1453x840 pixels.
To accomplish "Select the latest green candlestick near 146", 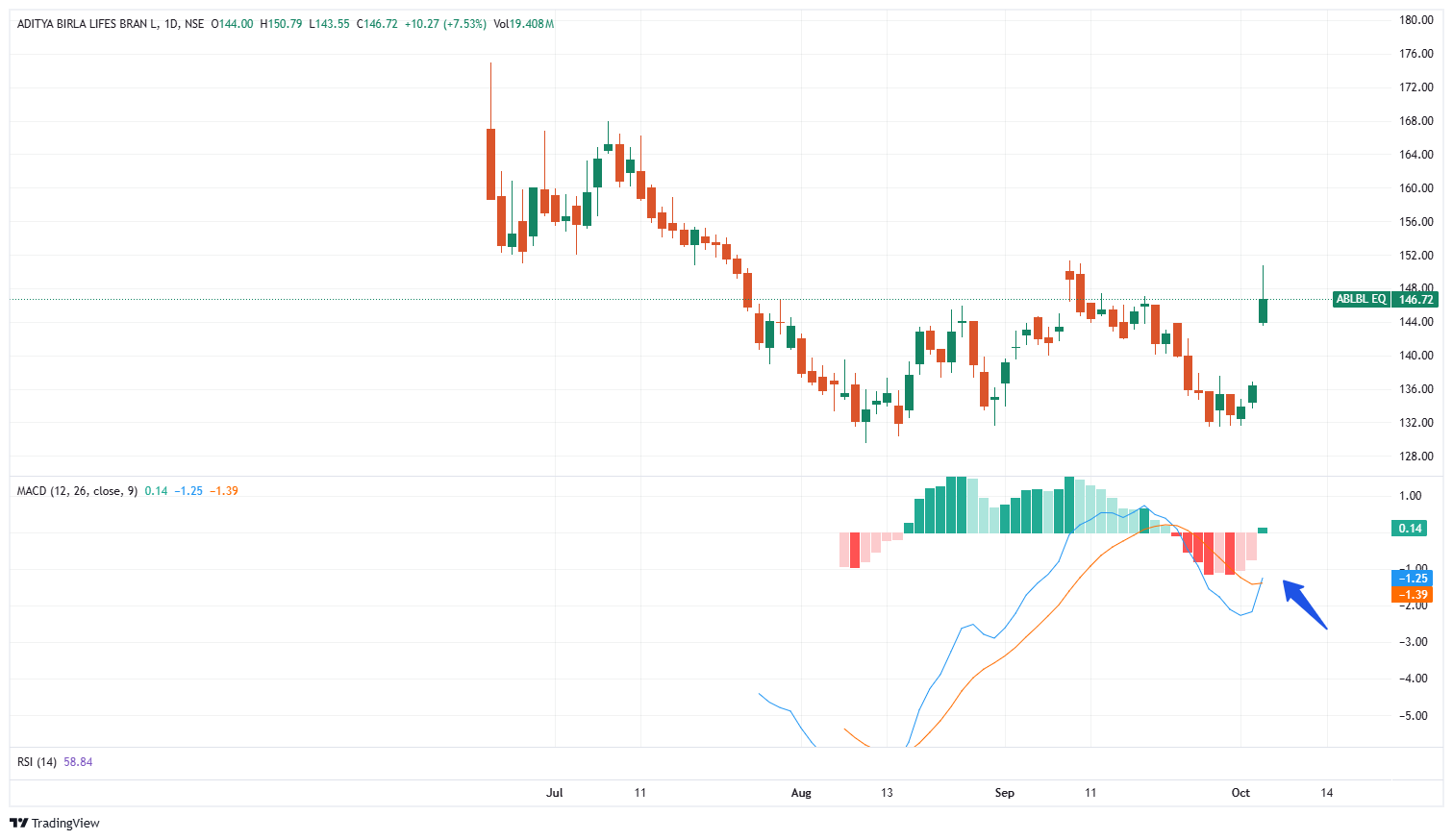I will tap(1263, 310).
